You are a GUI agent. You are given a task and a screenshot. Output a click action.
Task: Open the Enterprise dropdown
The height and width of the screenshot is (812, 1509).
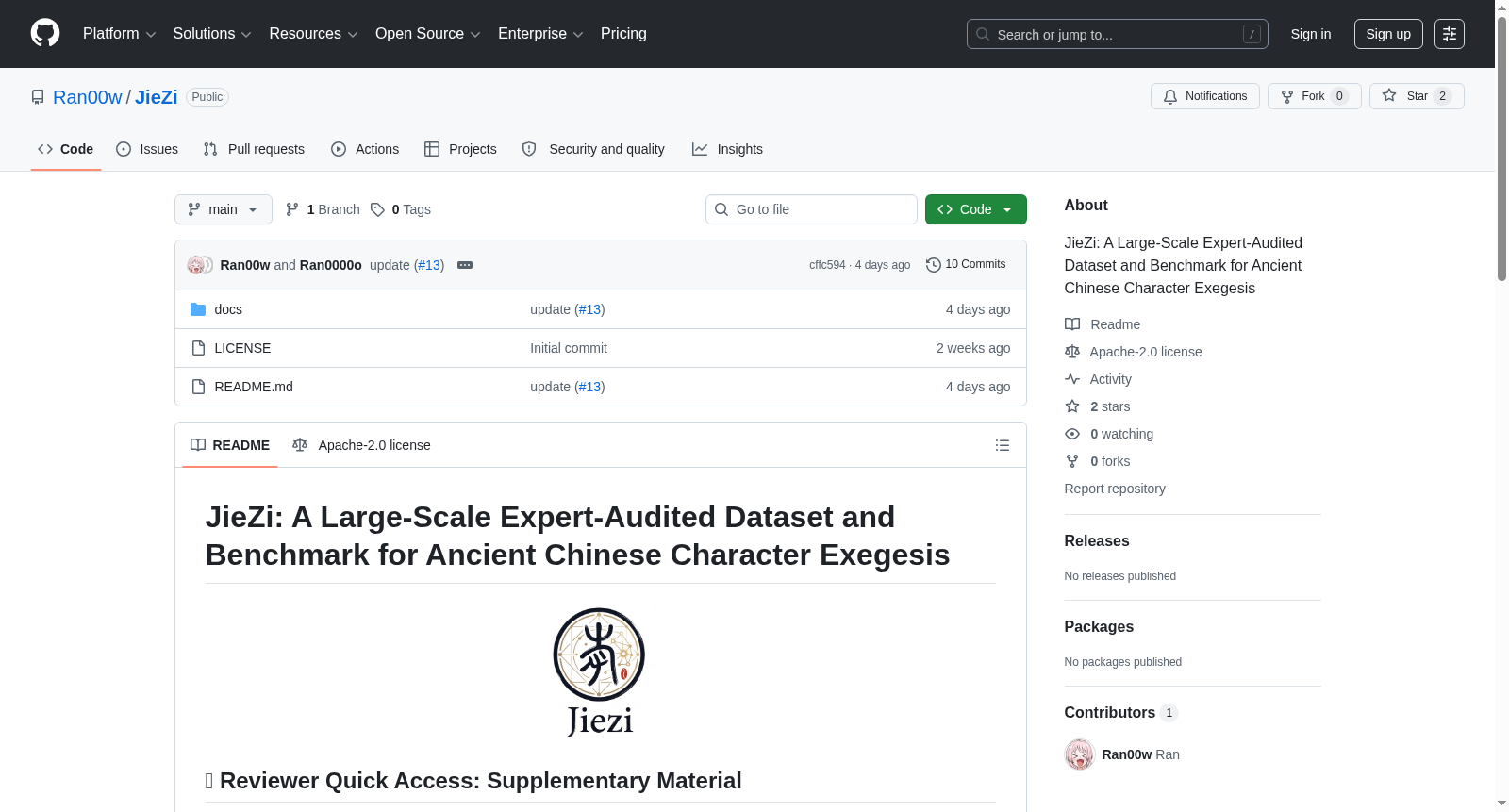540,34
